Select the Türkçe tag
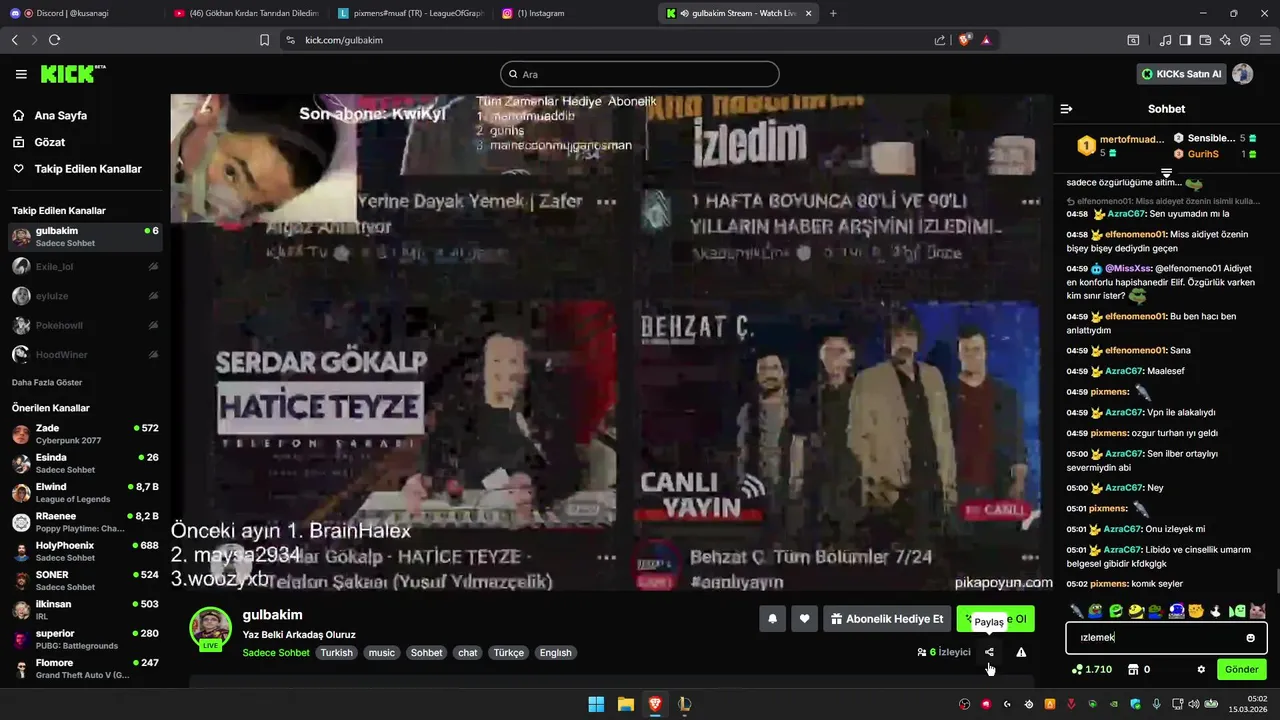1280x720 pixels. (508, 653)
